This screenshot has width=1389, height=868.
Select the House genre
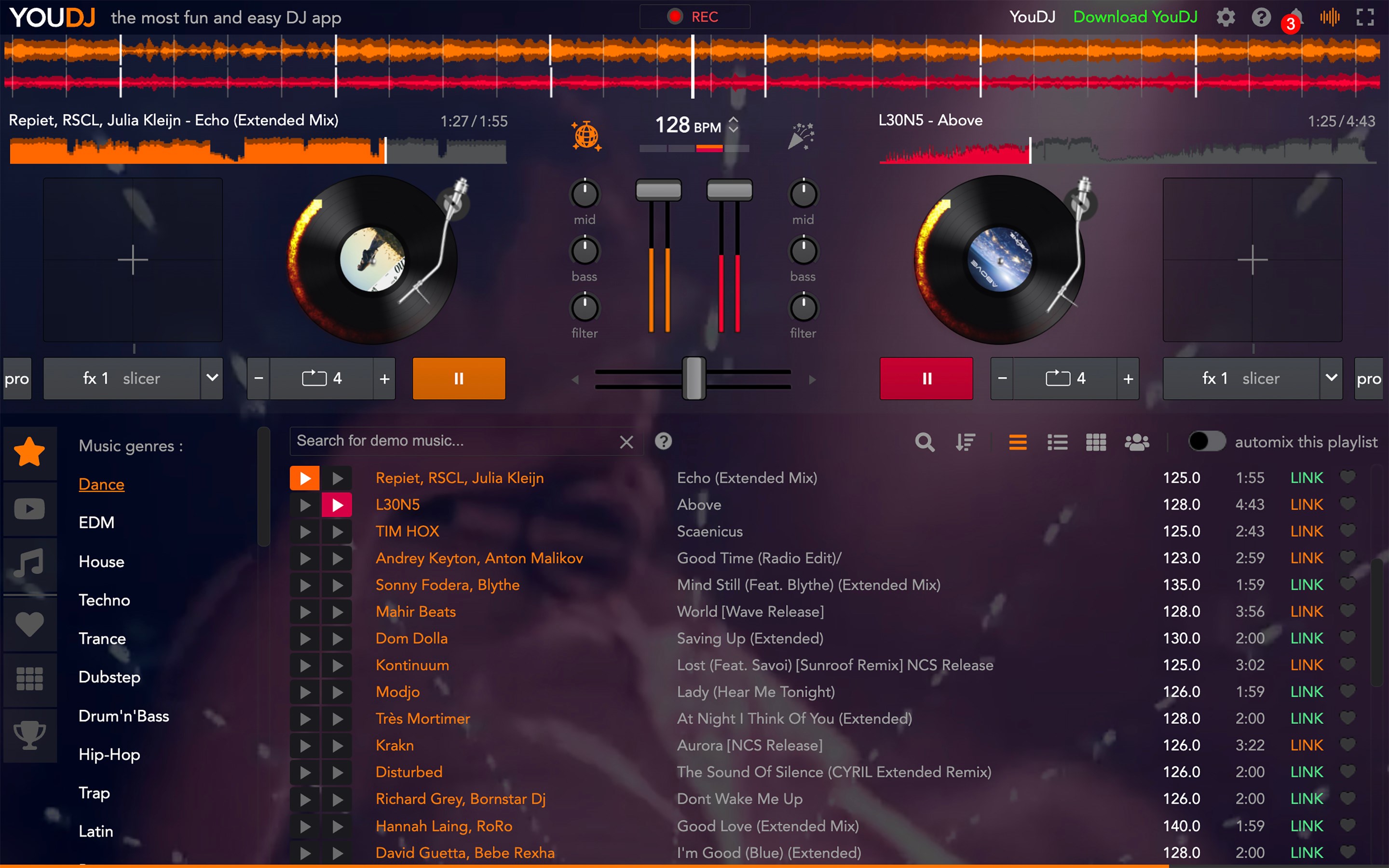pyautogui.click(x=102, y=561)
